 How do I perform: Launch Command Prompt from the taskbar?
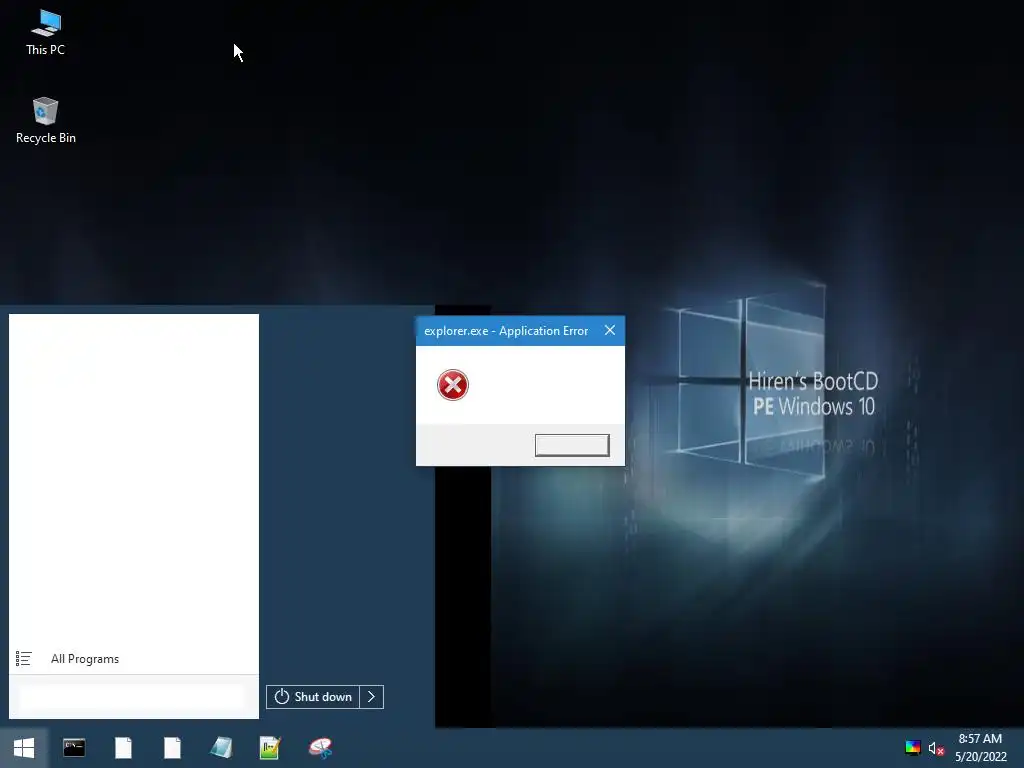[x=74, y=748]
